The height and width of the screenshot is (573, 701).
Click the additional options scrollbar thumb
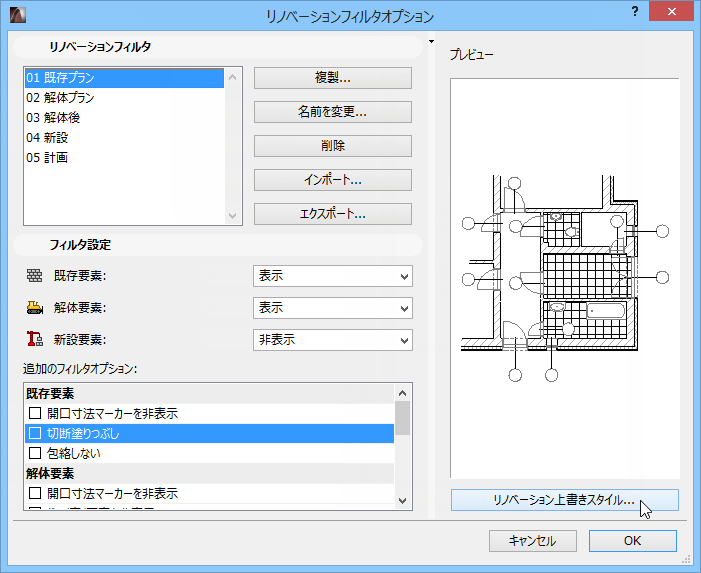click(x=402, y=418)
